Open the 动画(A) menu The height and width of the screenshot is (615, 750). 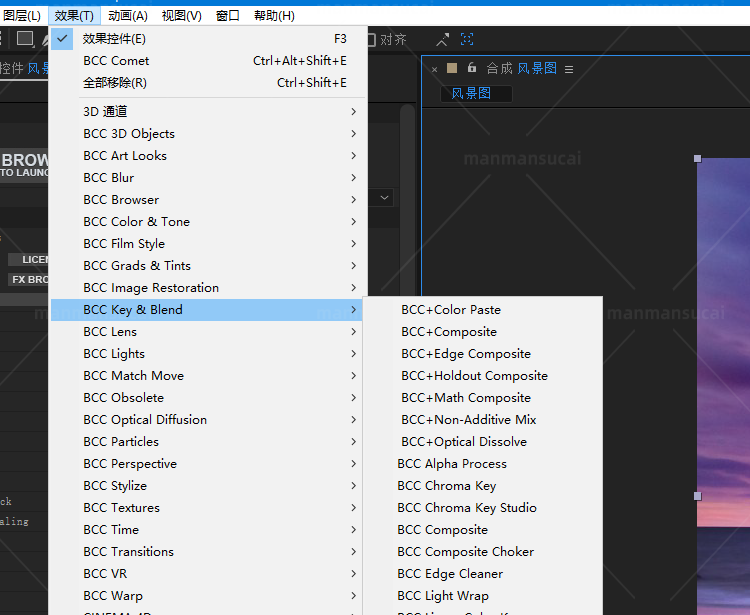tap(127, 16)
